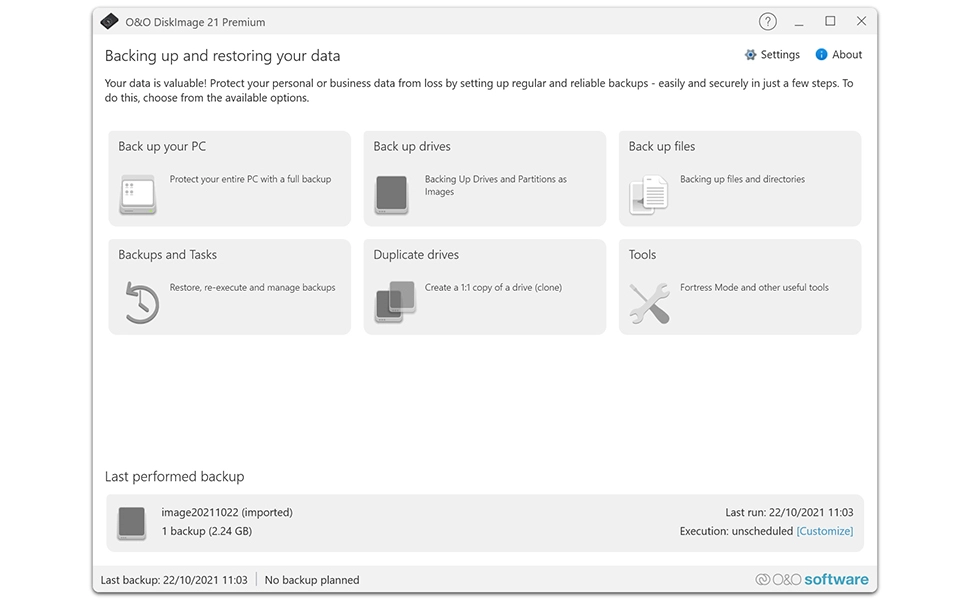Image resolution: width=970 pixels, height=600 pixels.
Task: Click the Back up drives tile heading
Action: (x=413, y=145)
